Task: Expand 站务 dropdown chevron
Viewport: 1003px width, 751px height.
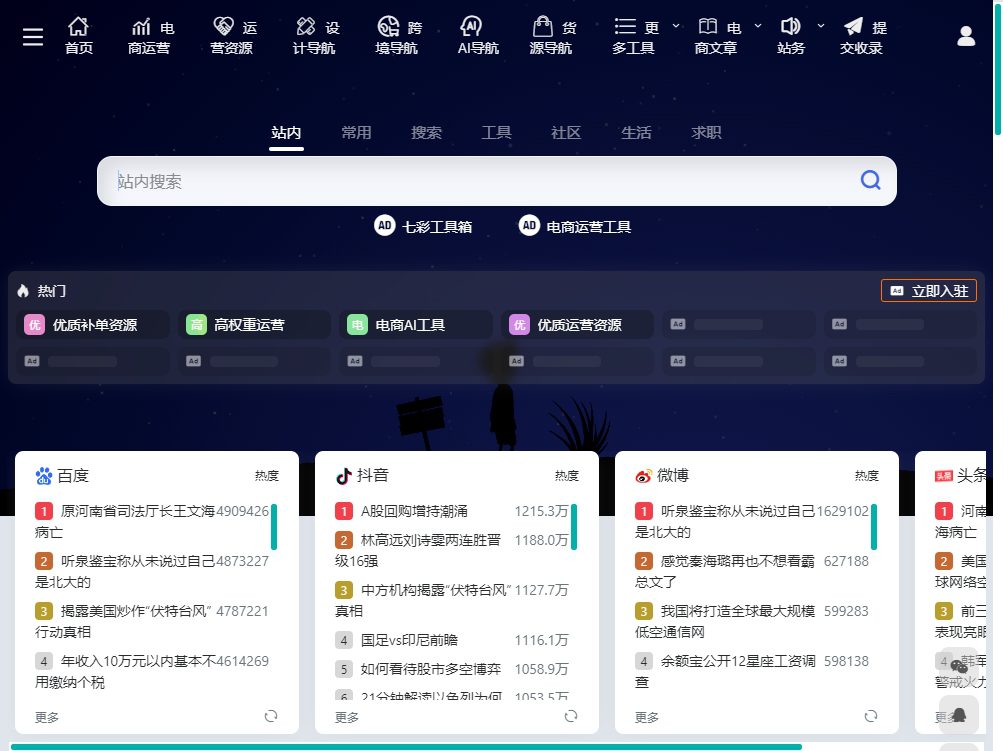Action: click(821, 26)
